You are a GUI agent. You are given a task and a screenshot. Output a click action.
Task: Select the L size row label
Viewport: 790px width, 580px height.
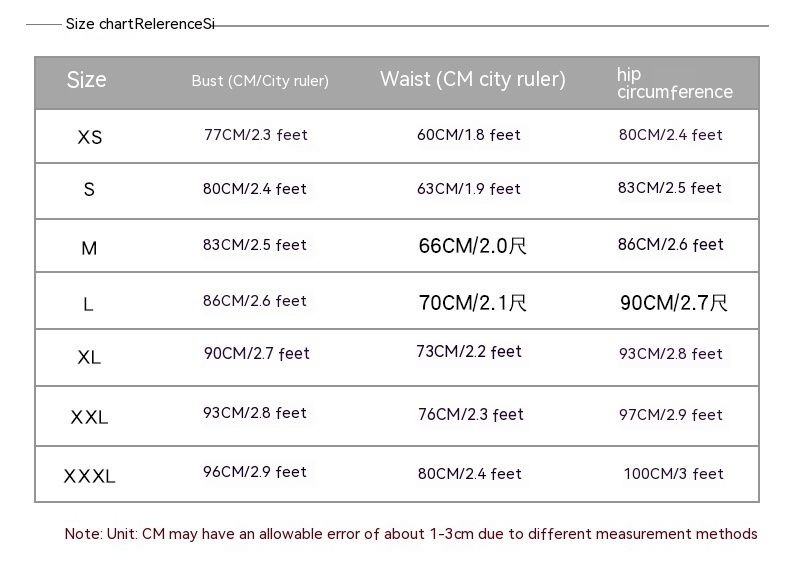pyautogui.click(x=88, y=304)
